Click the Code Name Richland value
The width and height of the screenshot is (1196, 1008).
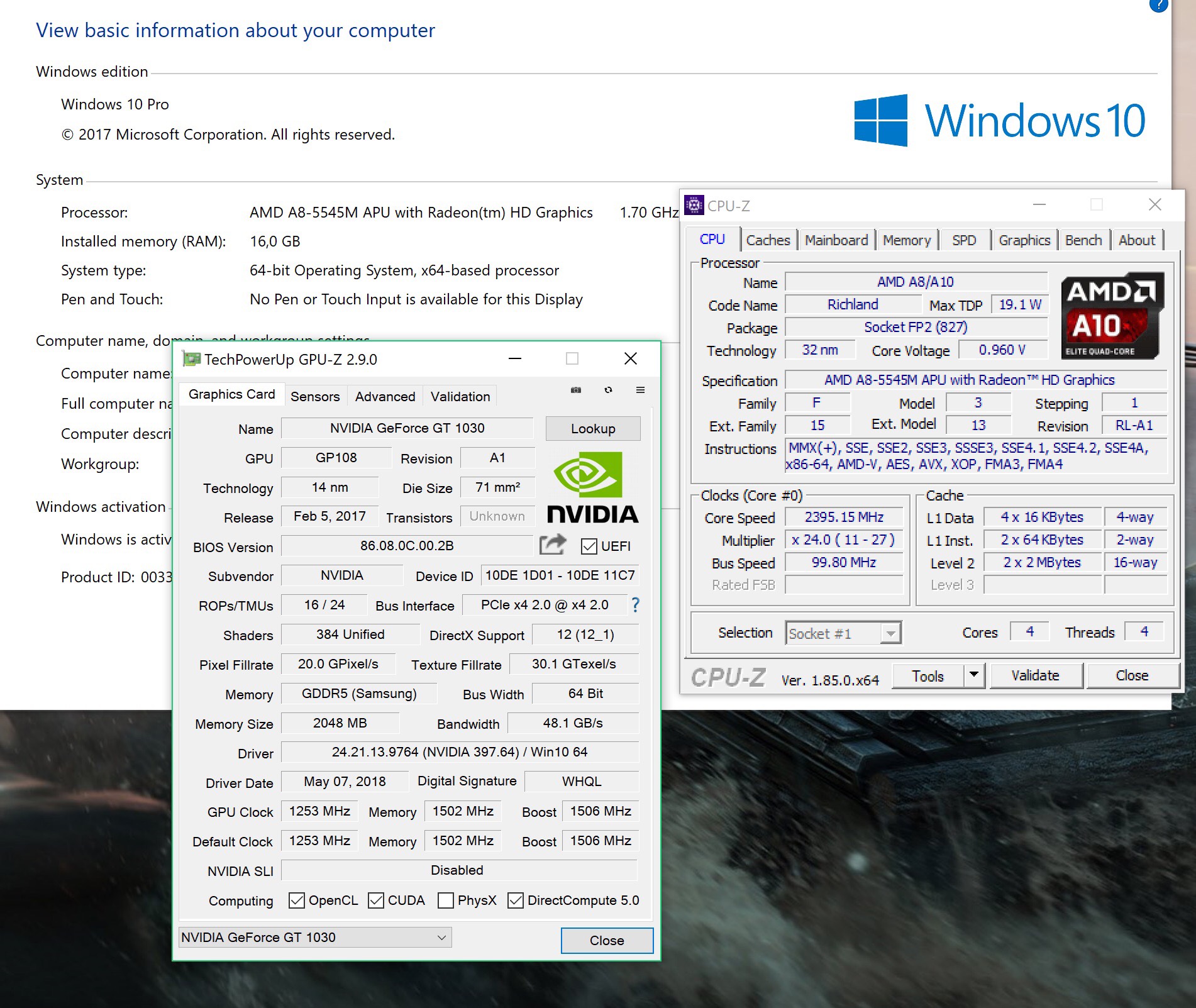pos(853,304)
